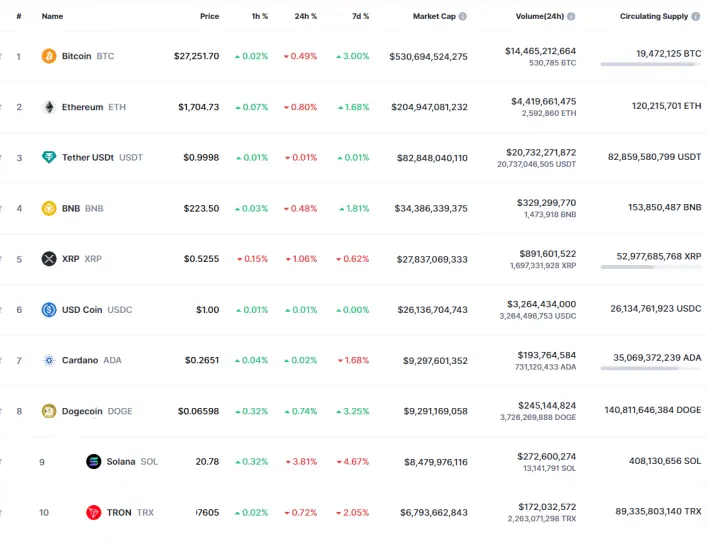Sort the table by Name column
This screenshot has width=707, height=544.
coord(52,16)
